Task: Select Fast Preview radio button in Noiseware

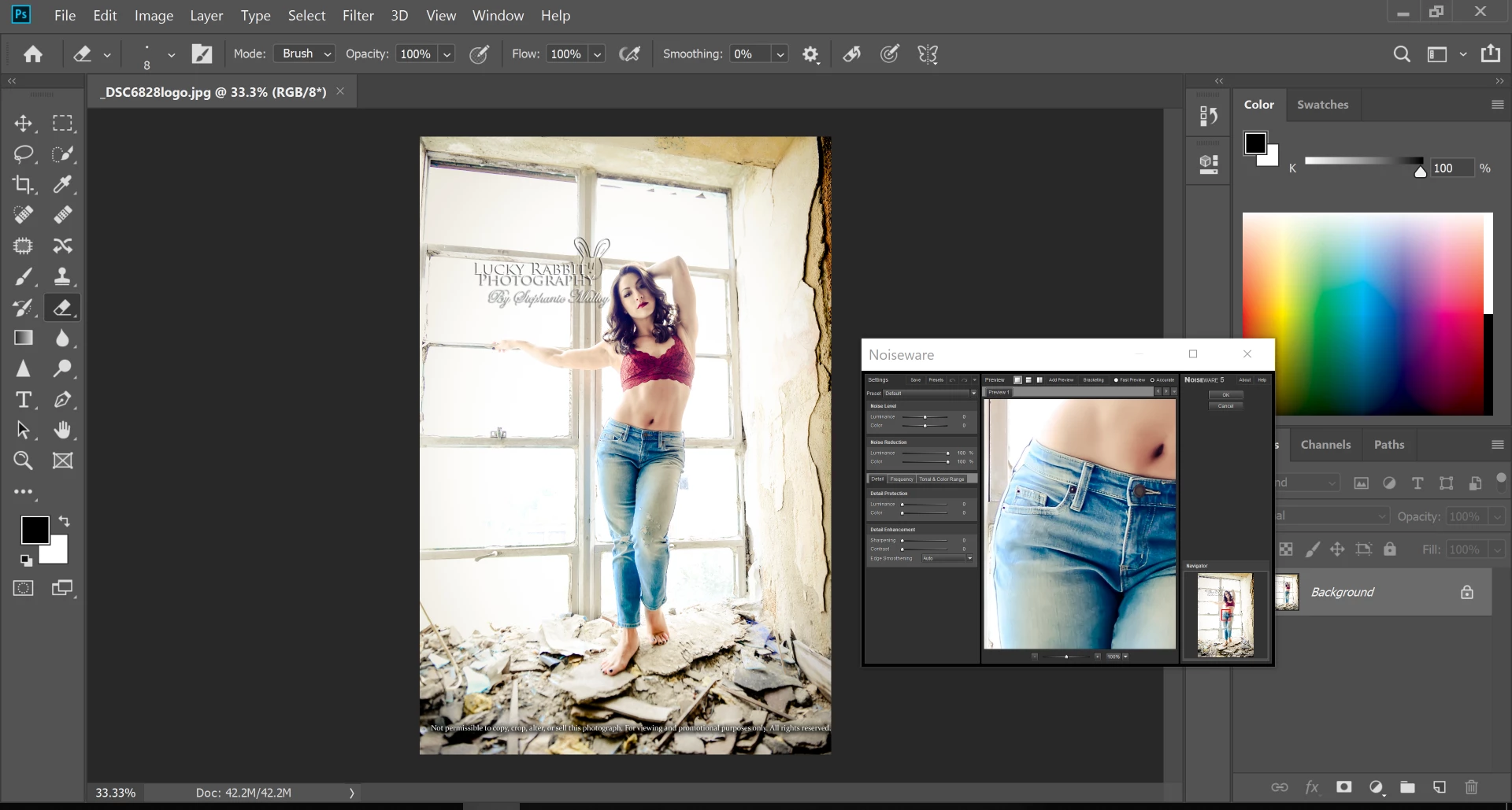Action: click(1116, 380)
